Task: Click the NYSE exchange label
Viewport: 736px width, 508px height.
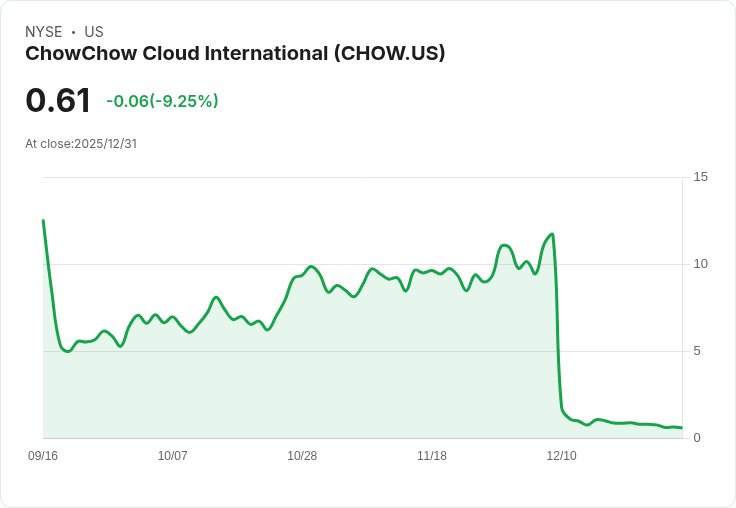Action: click(x=44, y=32)
